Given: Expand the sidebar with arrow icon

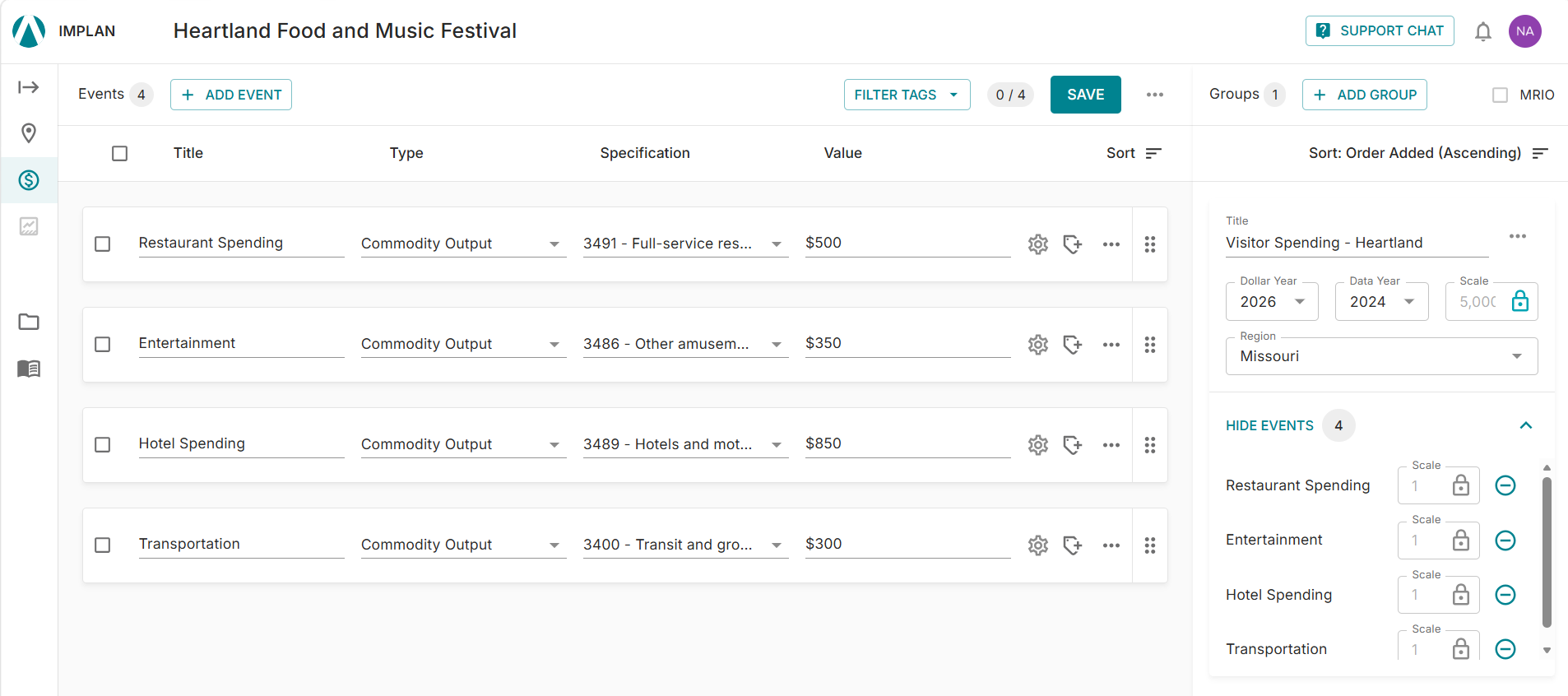Looking at the screenshot, I should [x=29, y=87].
